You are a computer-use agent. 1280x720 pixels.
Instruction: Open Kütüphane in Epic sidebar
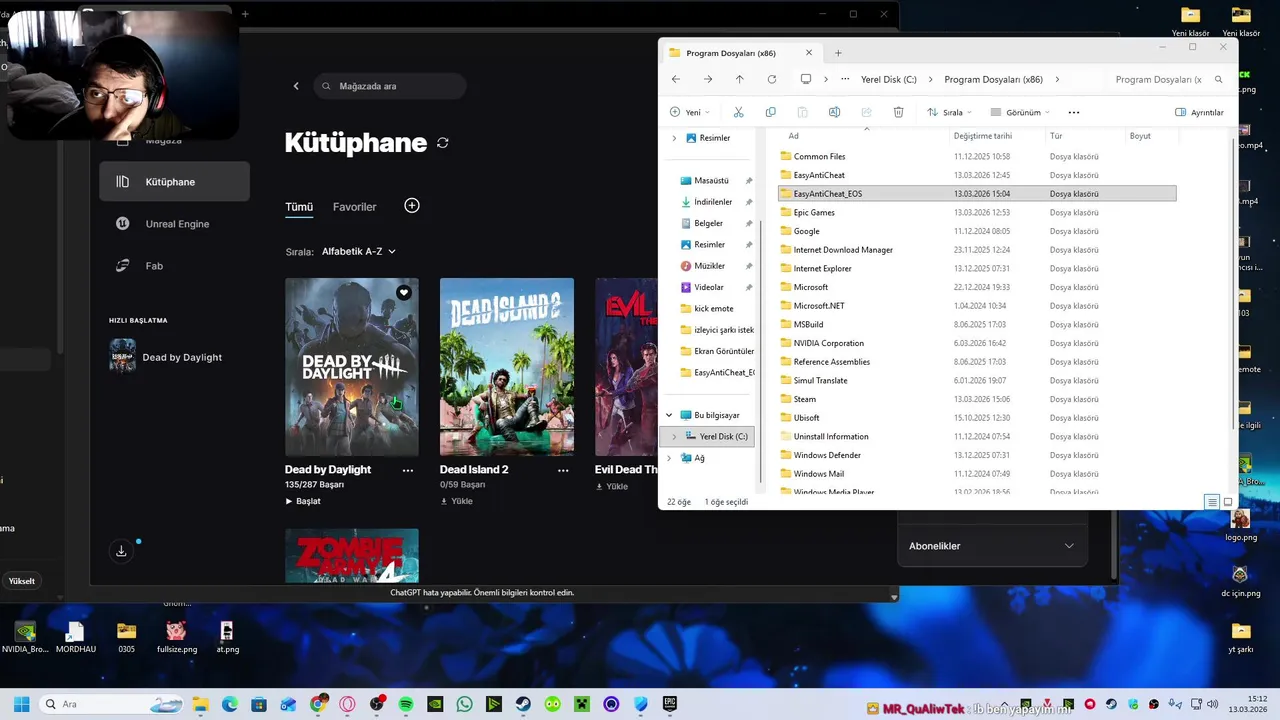(x=174, y=182)
